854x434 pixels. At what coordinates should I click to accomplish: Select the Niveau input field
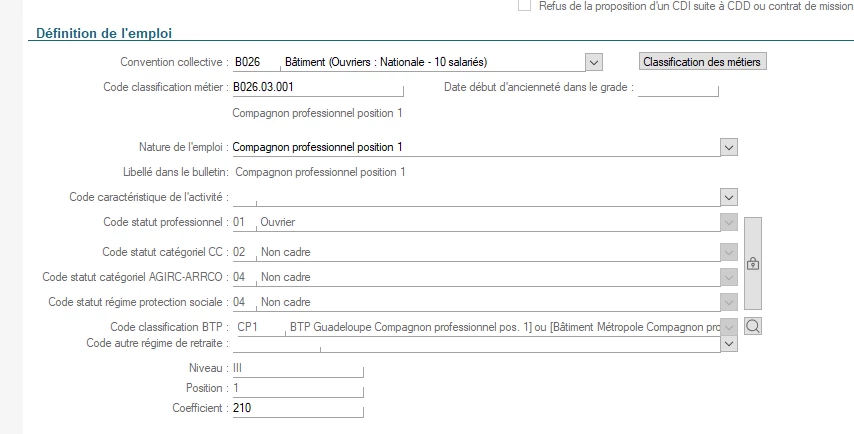point(298,369)
